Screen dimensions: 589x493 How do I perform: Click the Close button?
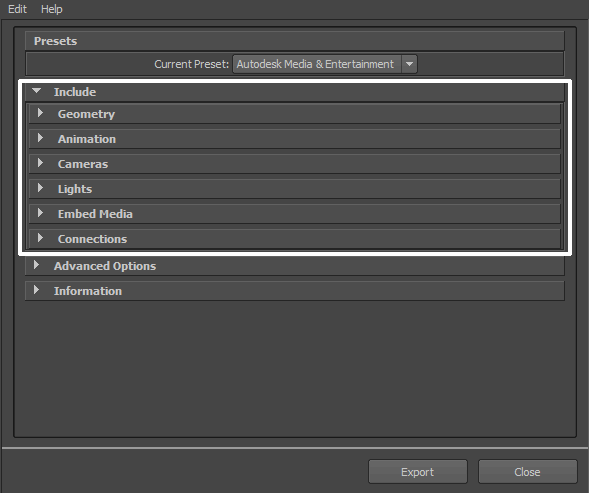(527, 472)
